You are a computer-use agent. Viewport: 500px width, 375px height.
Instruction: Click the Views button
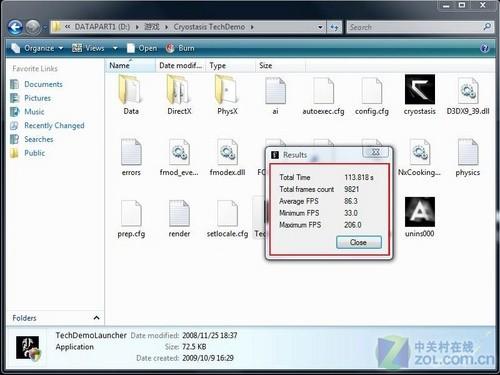click(88, 48)
